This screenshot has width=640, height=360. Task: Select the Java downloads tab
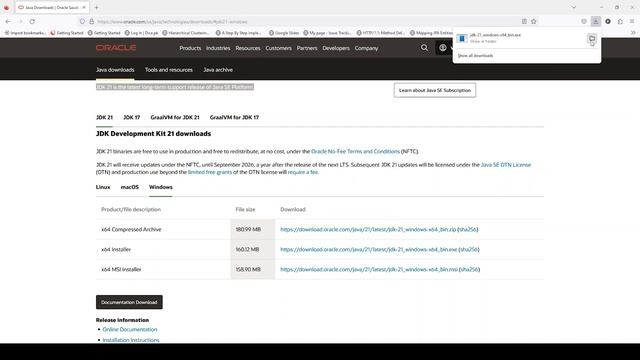[x=115, y=70]
